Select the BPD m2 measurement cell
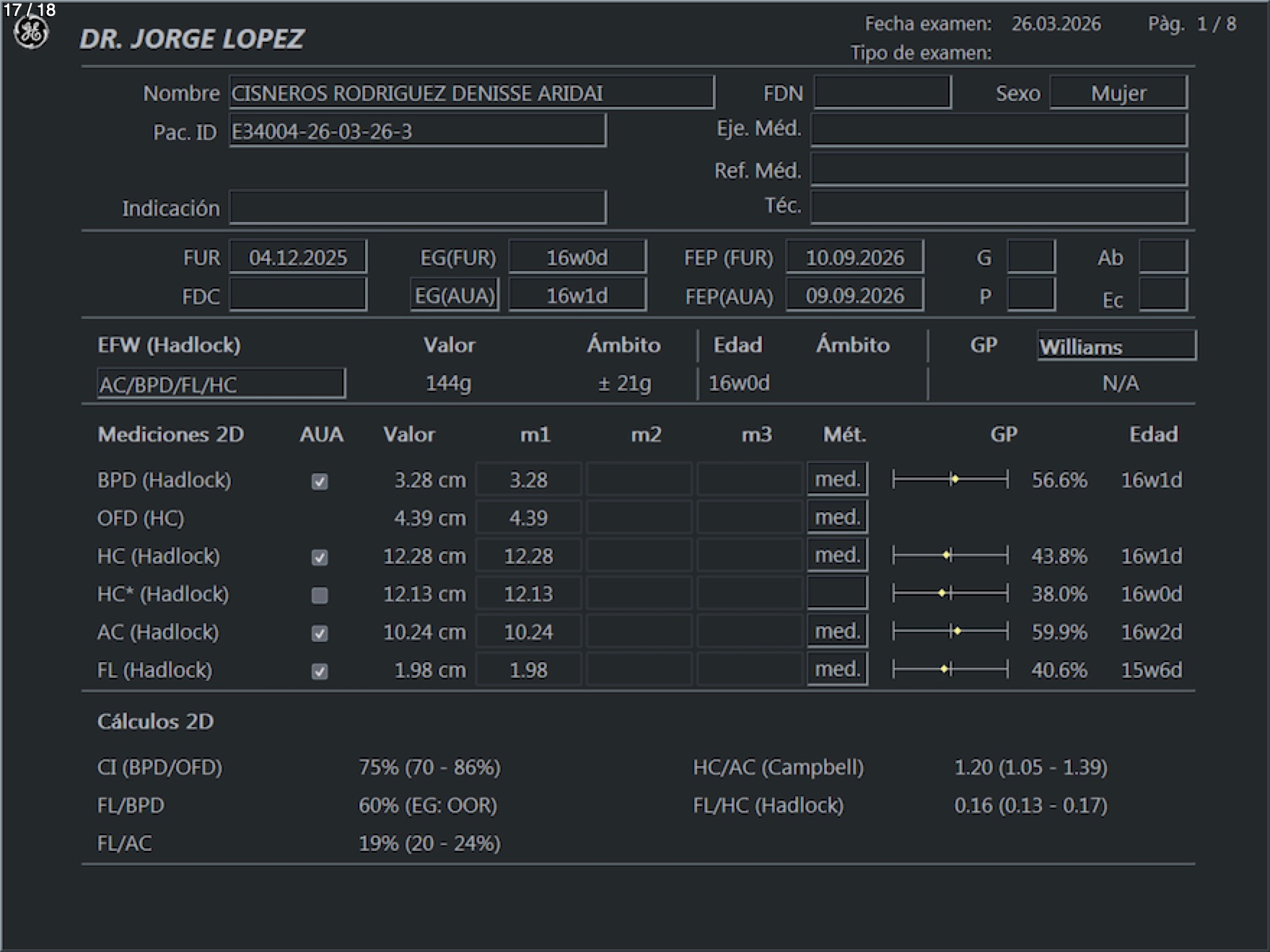 (639, 480)
